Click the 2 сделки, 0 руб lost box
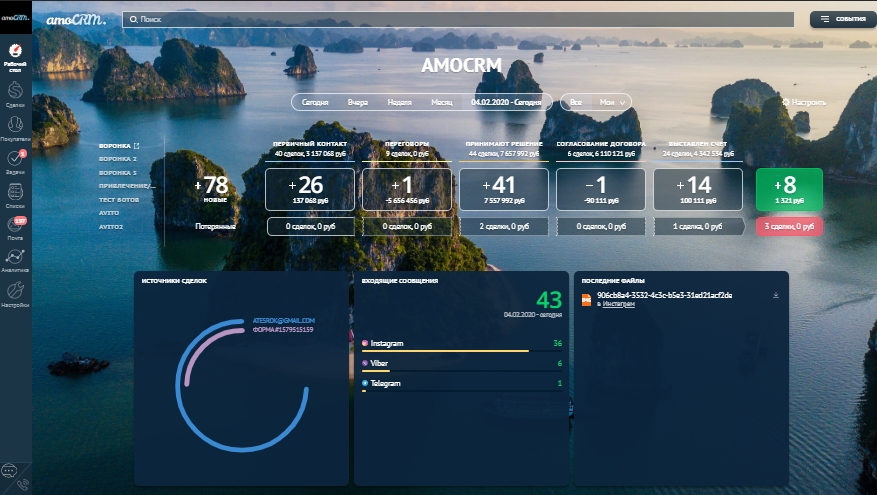877x495 pixels. click(x=504, y=227)
